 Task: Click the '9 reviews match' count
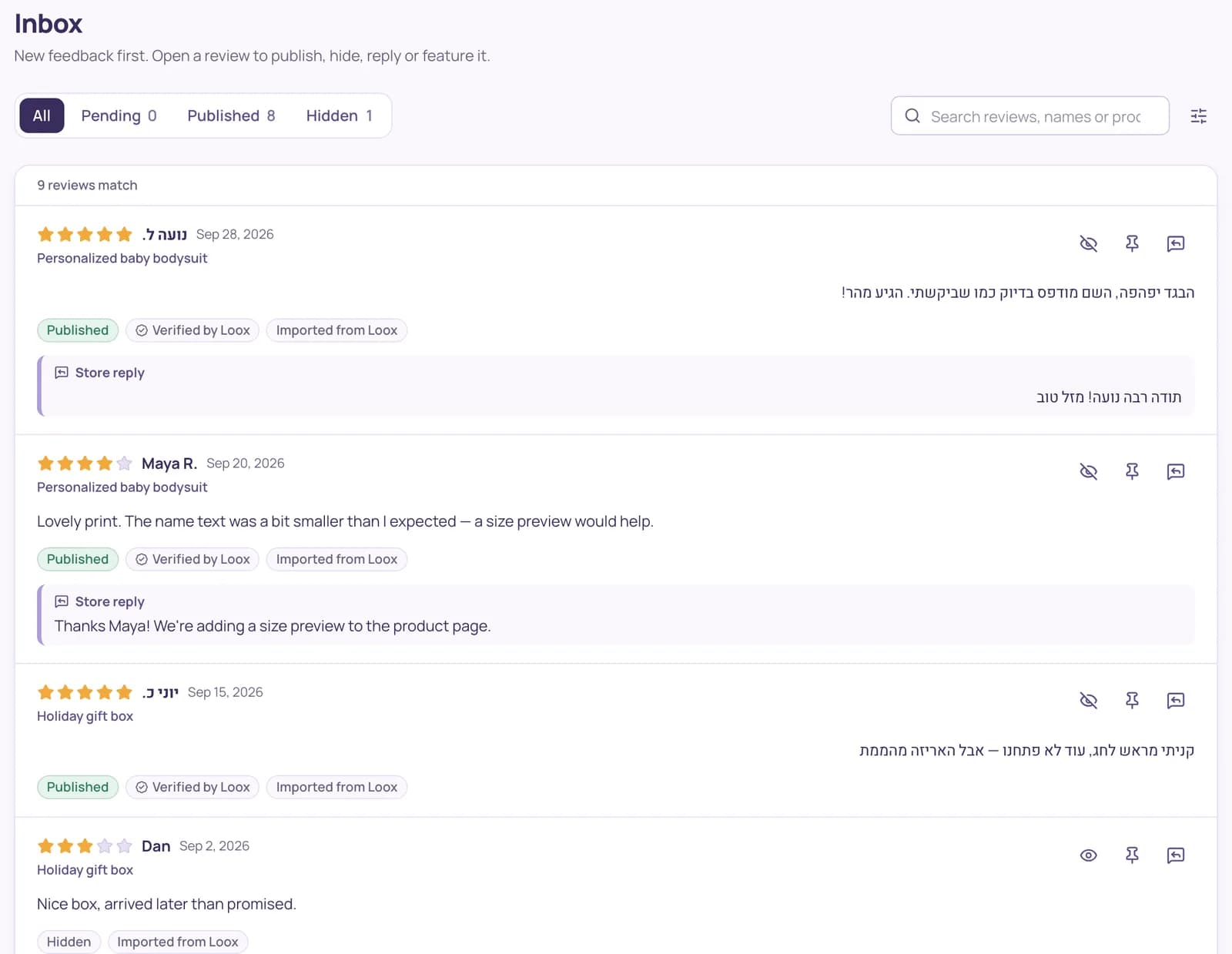(87, 186)
